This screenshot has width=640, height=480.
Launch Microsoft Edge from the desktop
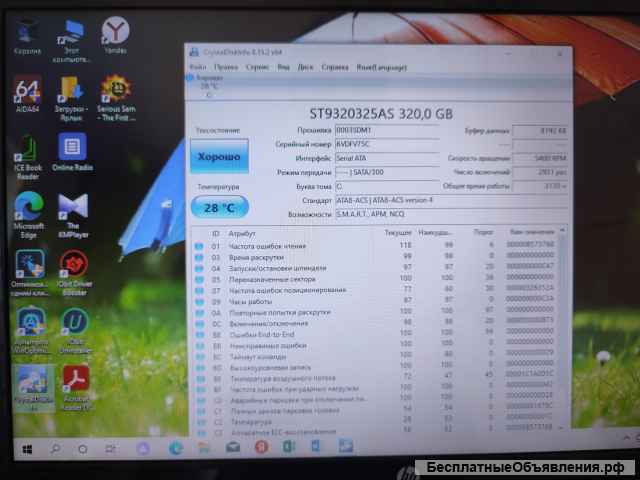(29, 215)
